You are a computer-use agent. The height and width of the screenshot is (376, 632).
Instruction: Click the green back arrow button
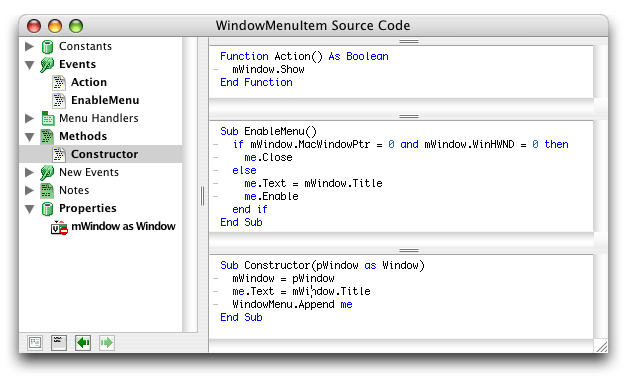(83, 343)
